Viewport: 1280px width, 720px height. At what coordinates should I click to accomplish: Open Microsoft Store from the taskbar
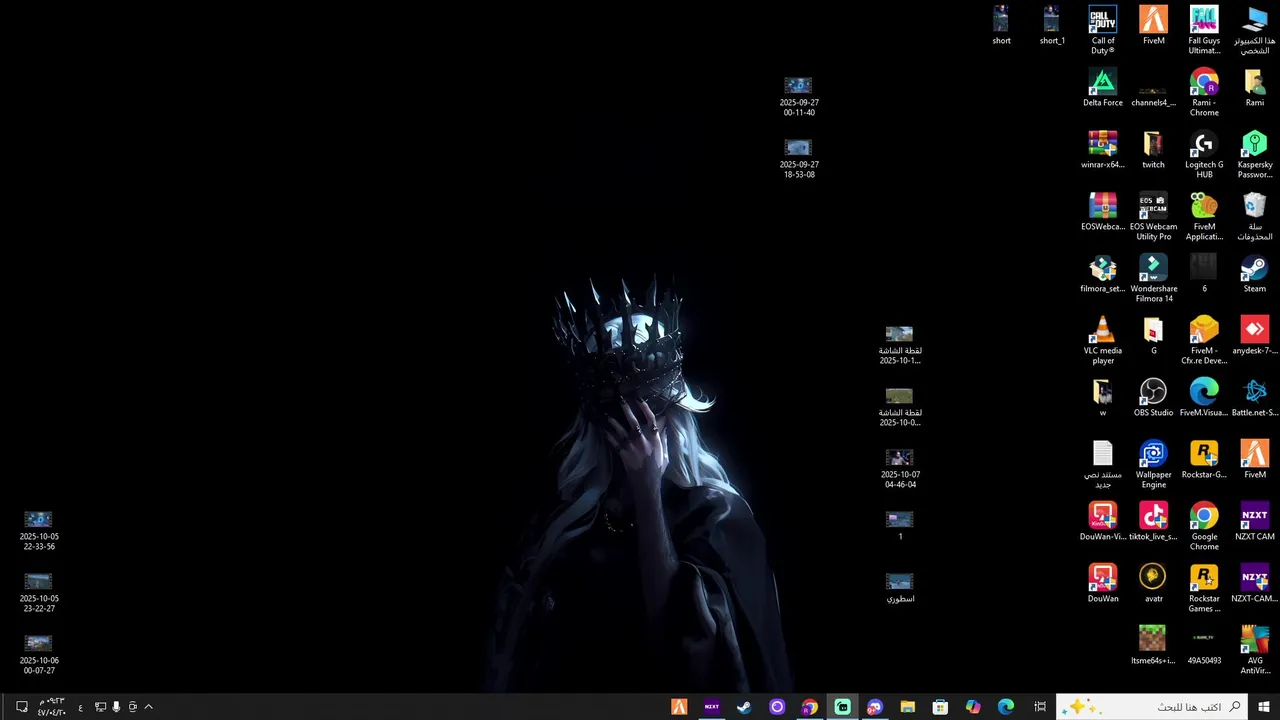[x=940, y=707]
